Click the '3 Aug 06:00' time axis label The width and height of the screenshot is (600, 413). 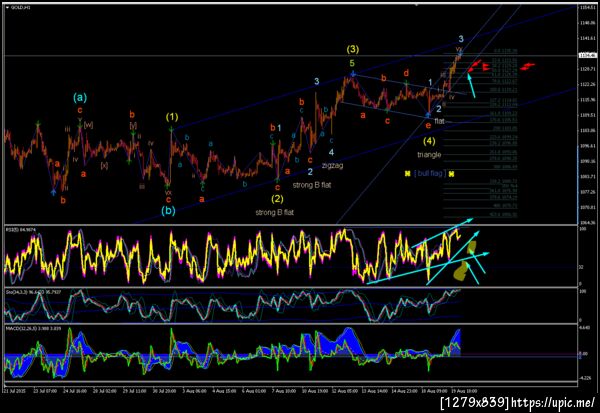[194, 391]
